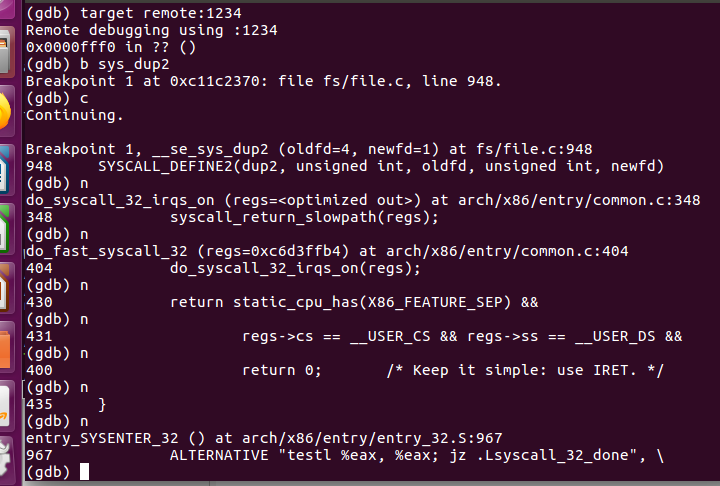
Task: Click the cursor at the last gdb prompt
Action: tap(84, 471)
